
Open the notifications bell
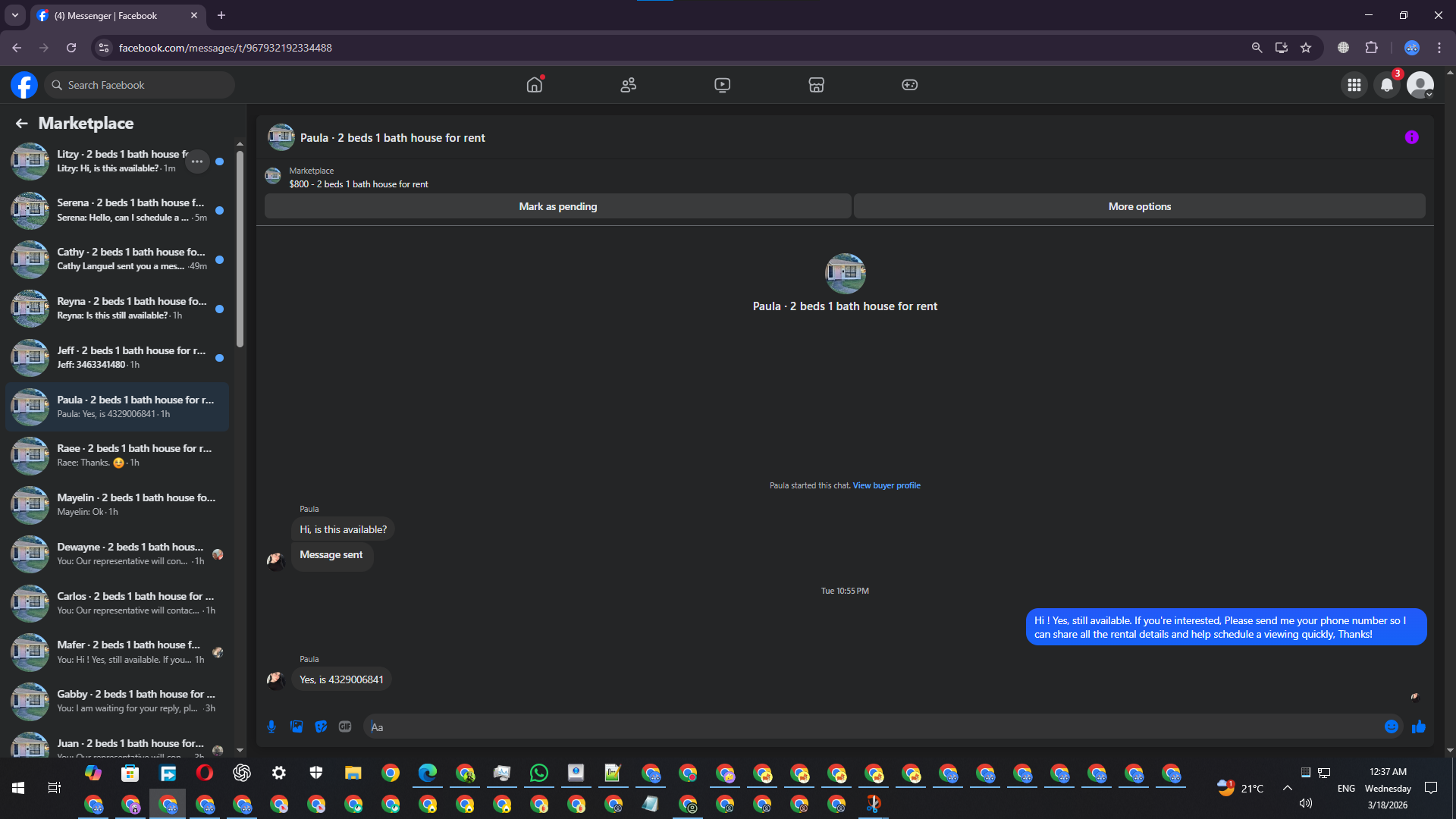tap(1387, 85)
